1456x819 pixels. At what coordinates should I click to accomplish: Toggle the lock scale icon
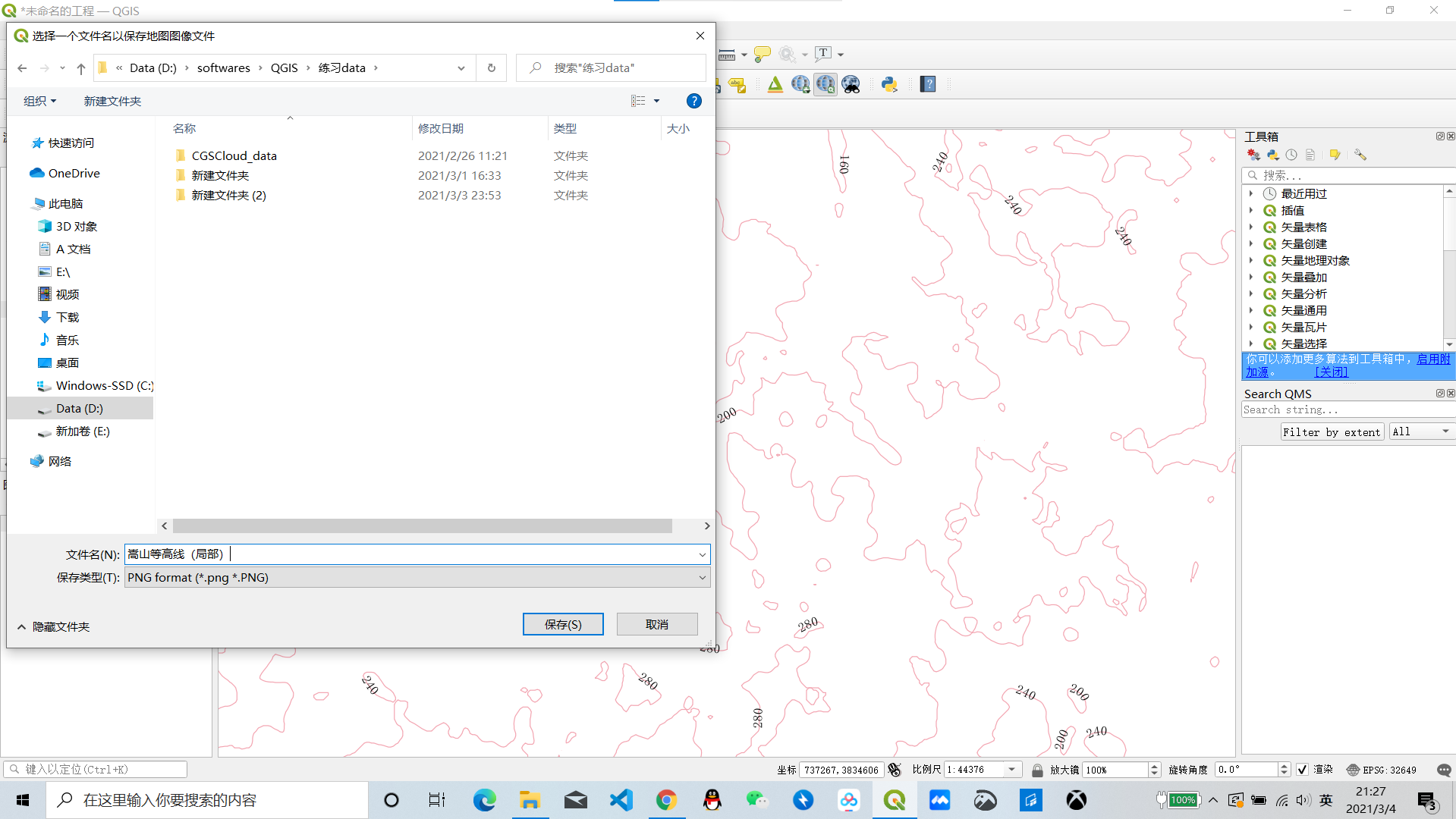(1036, 769)
